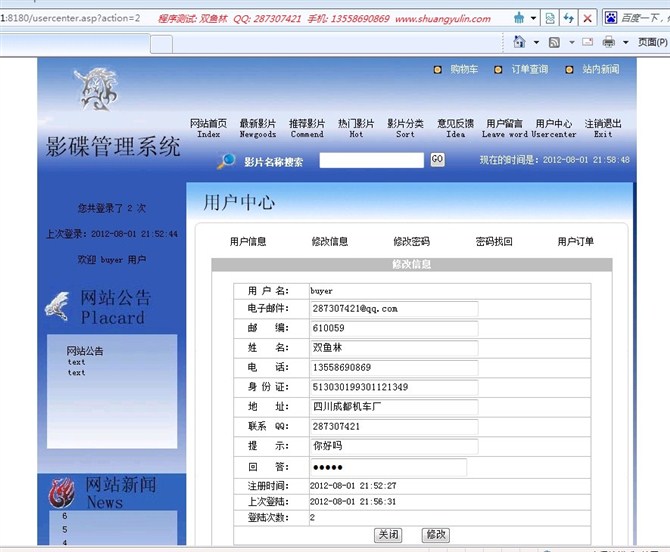Screen dimensions: 670x552
Task: Click the 站内新闻 site news link
Action: [x=601, y=69]
